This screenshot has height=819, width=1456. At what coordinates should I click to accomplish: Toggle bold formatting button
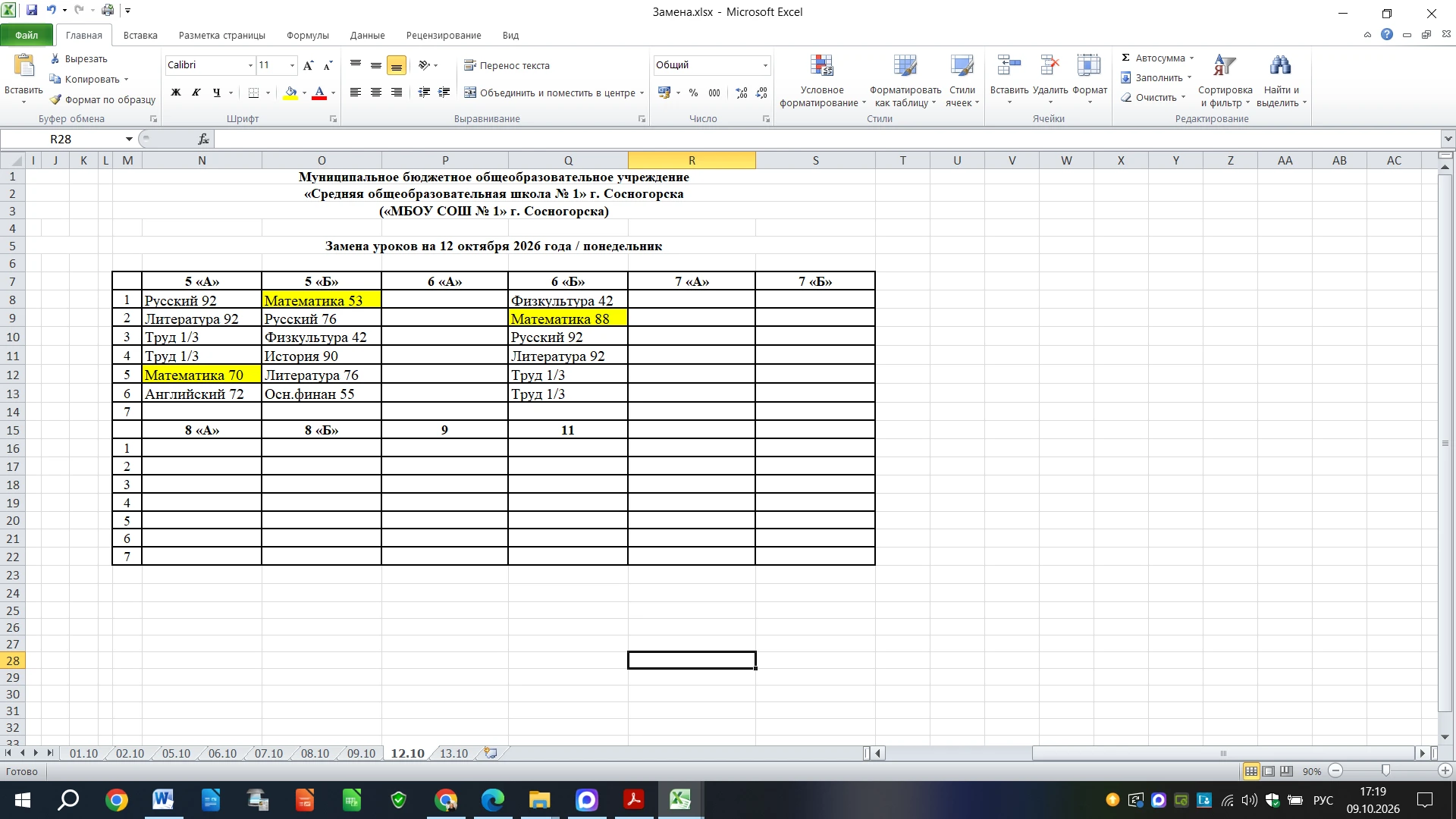pos(176,93)
